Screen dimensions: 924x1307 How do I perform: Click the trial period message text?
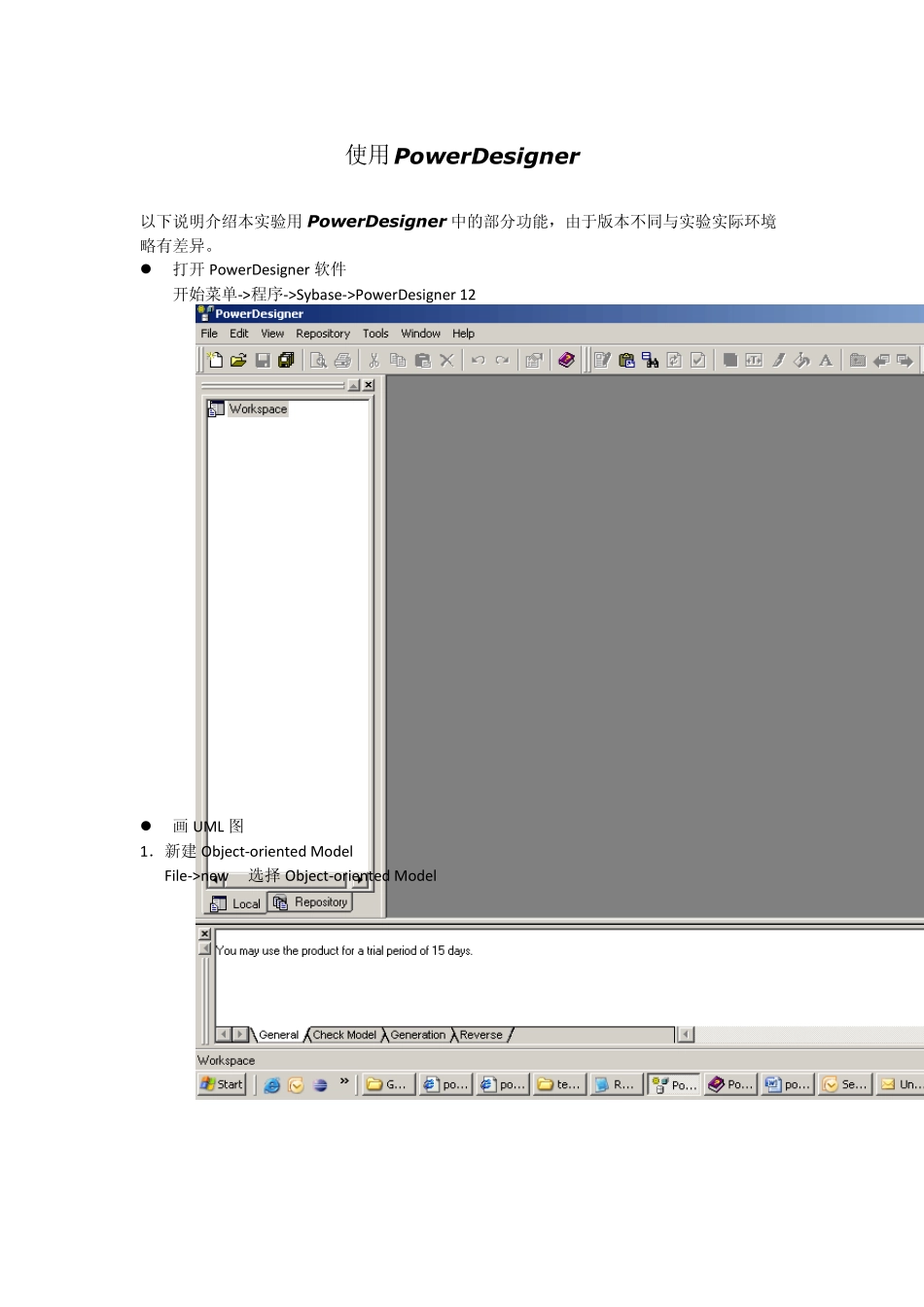pyautogui.click(x=344, y=951)
